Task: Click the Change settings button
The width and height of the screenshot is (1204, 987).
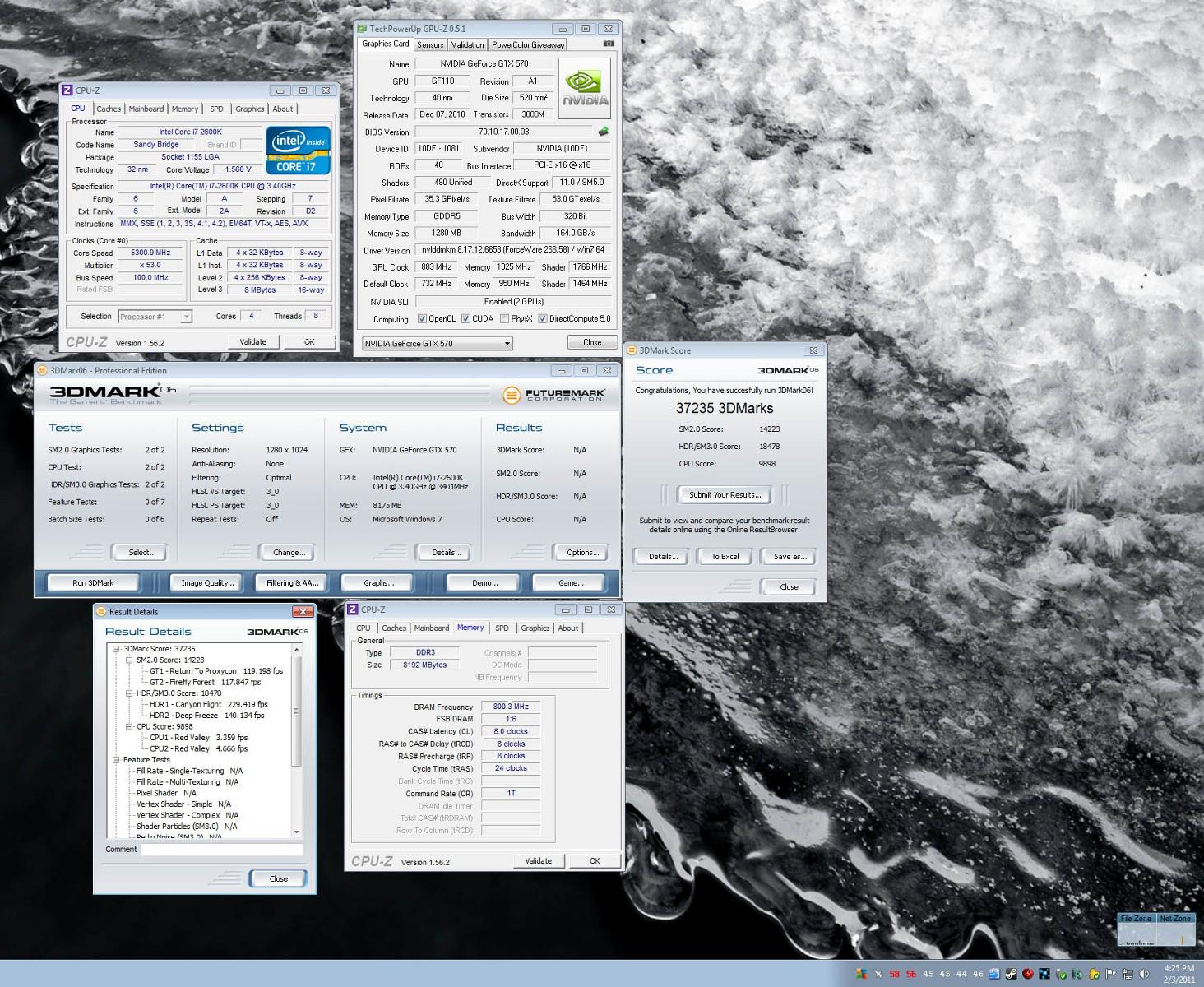Action: 289,552
